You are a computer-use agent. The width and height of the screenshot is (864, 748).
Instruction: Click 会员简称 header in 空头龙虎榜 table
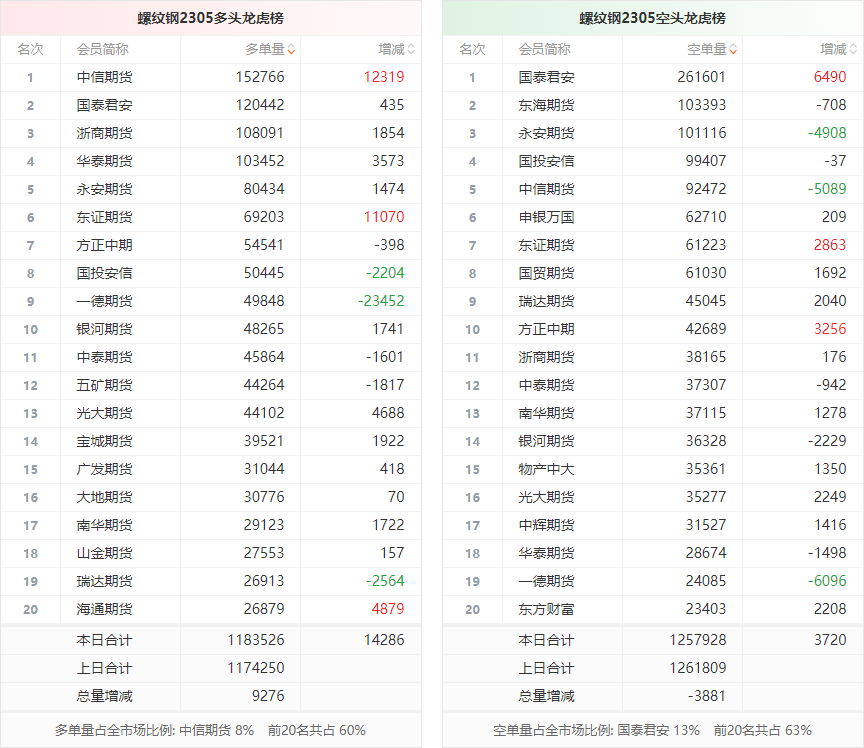(544, 49)
